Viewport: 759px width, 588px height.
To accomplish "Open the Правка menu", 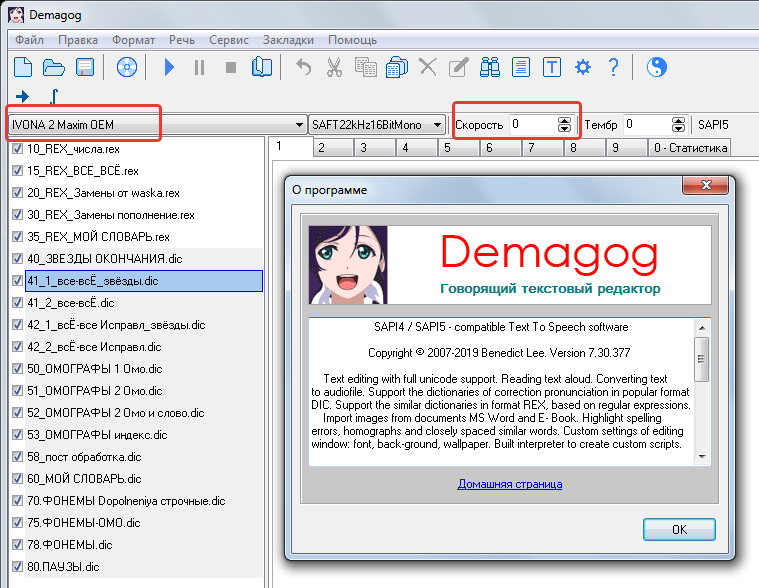I will point(77,40).
